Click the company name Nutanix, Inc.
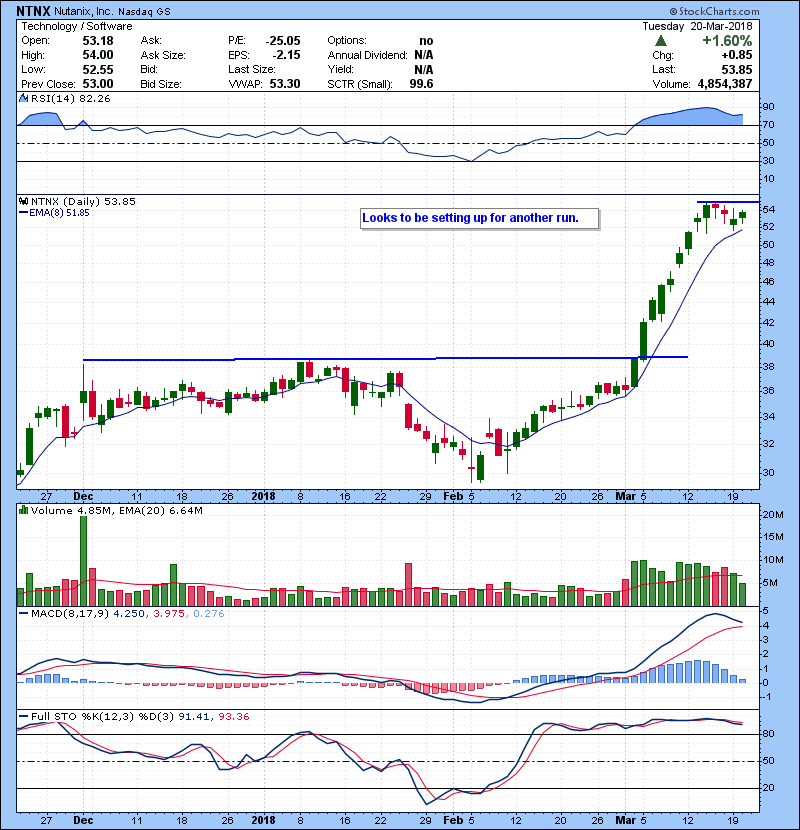 [x=83, y=11]
